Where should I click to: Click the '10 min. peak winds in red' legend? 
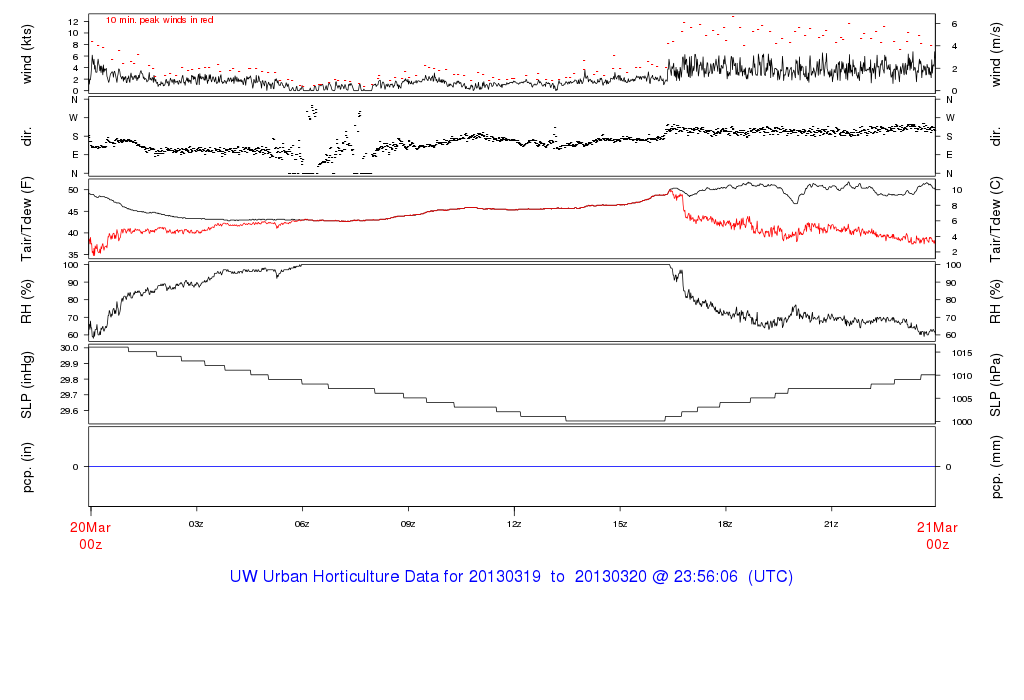tap(159, 20)
